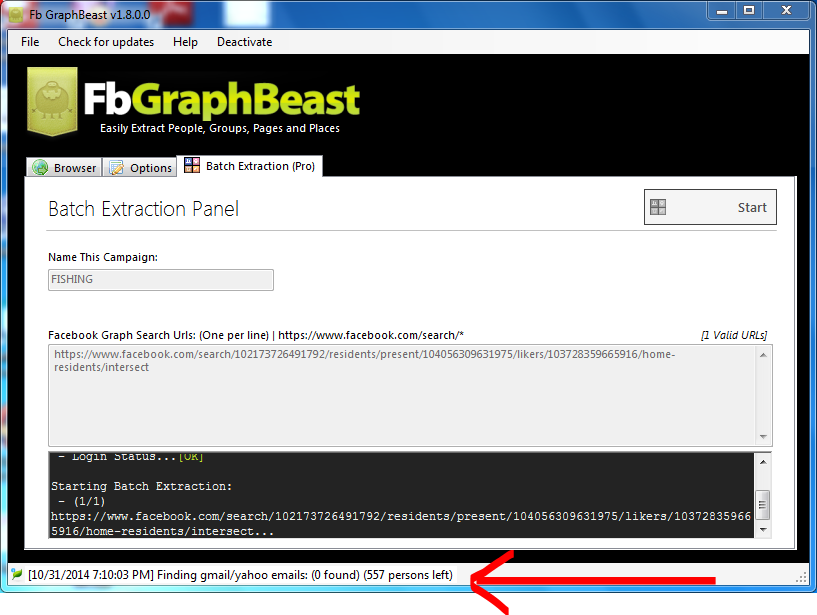Viewport: 817px width, 615px height.
Task: Switch to the Options tab
Action: tap(140, 167)
